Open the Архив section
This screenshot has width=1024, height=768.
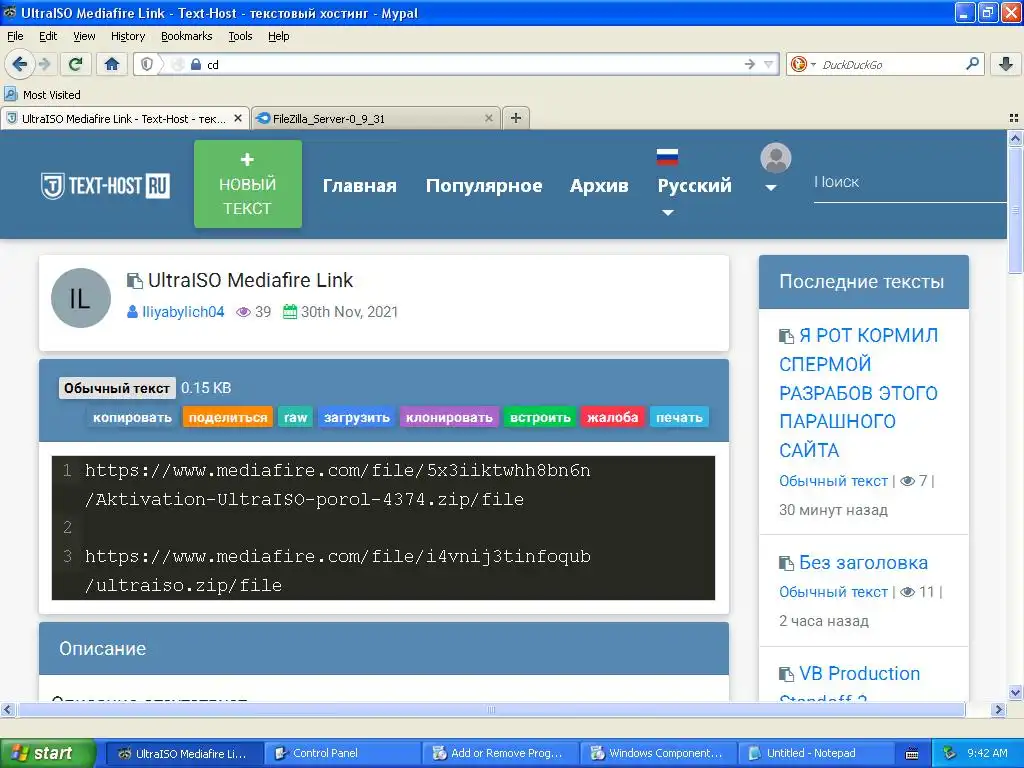599,185
